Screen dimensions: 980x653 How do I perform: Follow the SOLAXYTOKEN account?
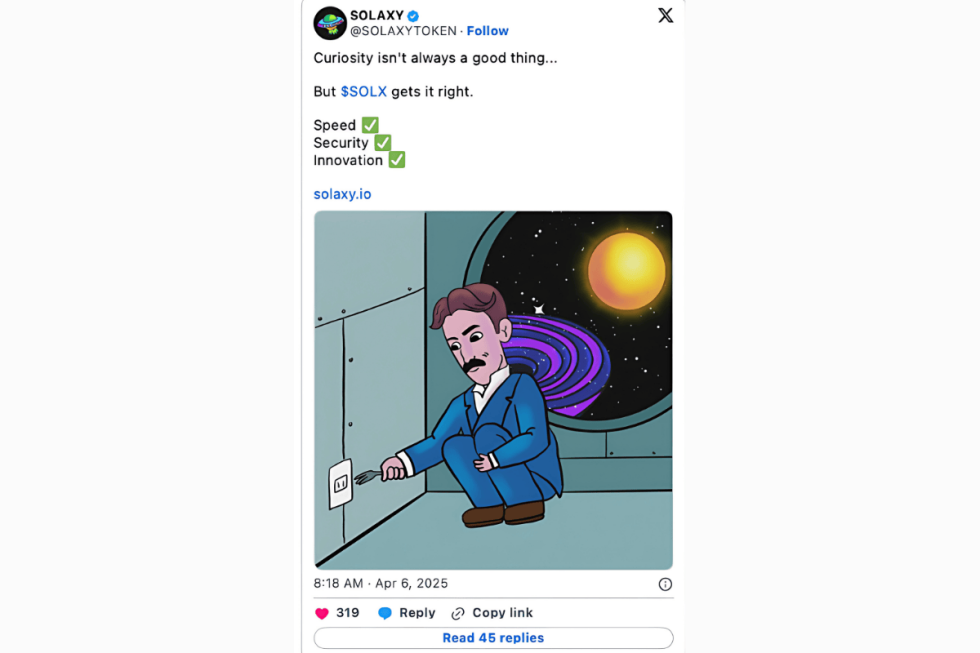coord(487,31)
